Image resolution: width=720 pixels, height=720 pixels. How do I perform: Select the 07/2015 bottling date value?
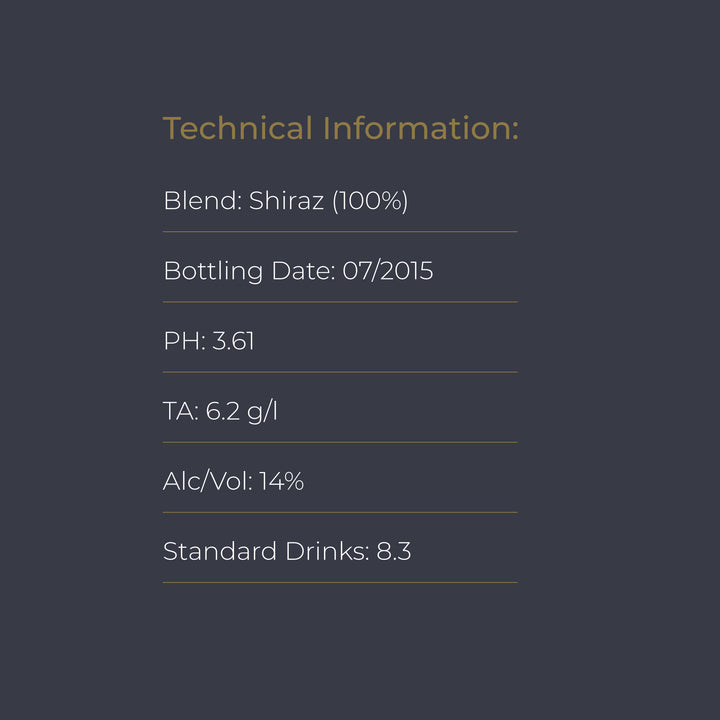(388, 271)
